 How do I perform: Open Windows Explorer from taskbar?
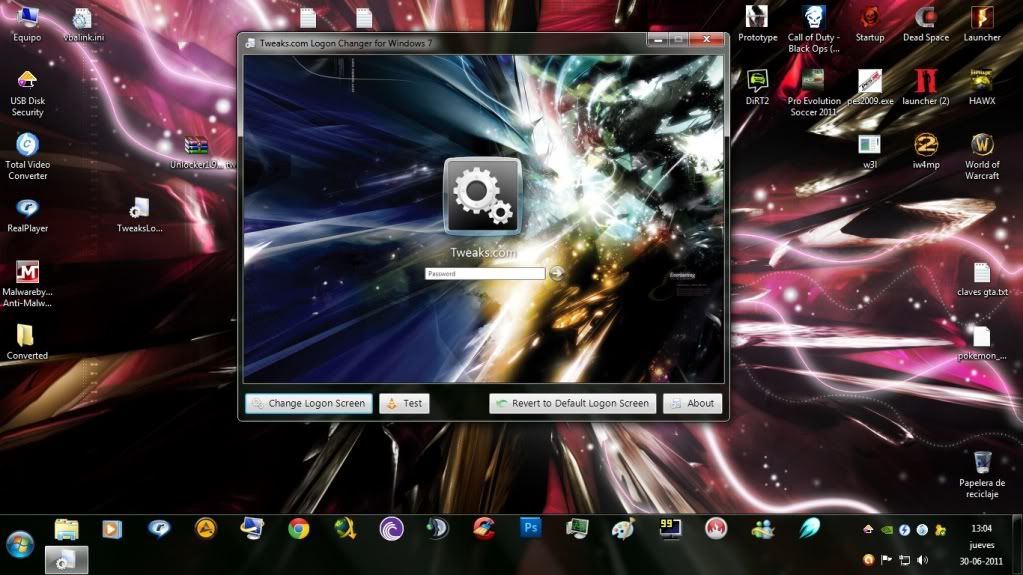67,529
